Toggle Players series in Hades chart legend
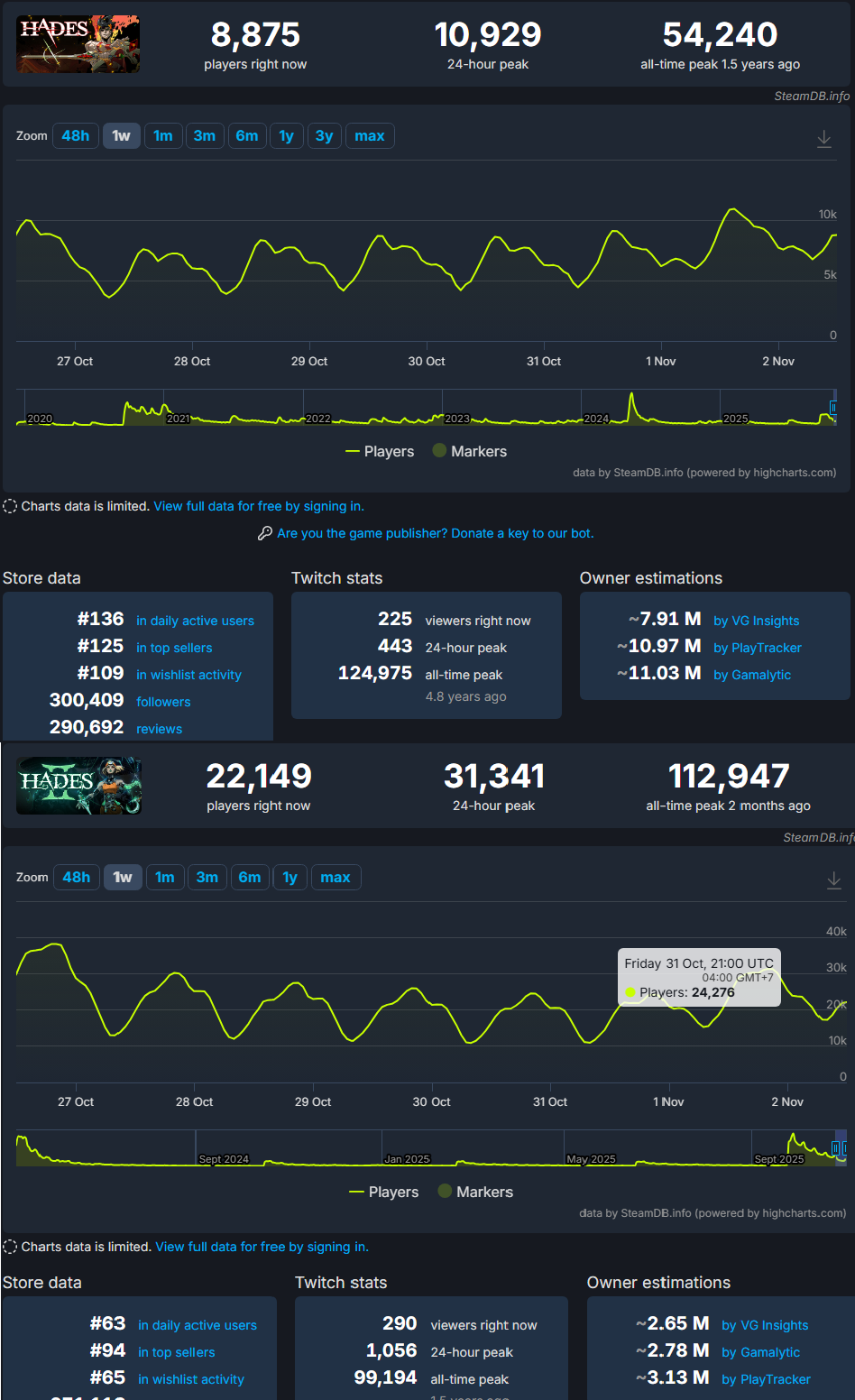The width and height of the screenshot is (855, 1400). click(380, 451)
